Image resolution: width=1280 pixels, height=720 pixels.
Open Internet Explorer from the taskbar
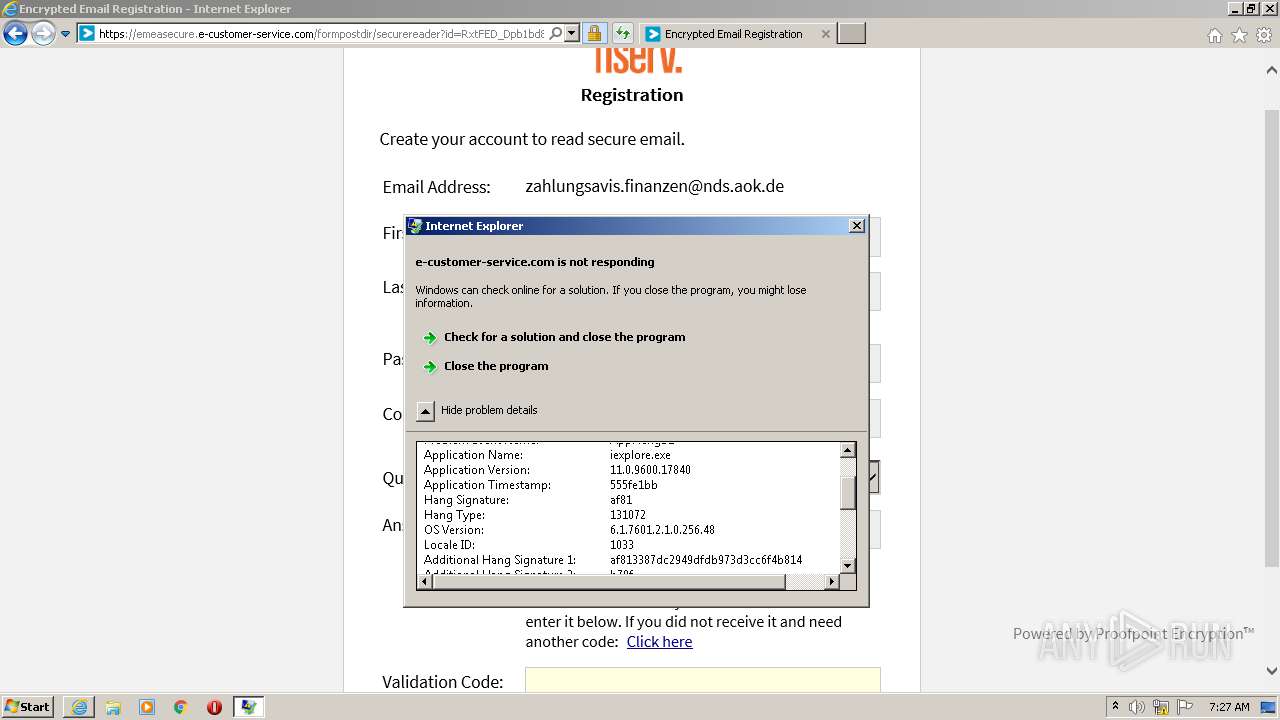click(79, 707)
